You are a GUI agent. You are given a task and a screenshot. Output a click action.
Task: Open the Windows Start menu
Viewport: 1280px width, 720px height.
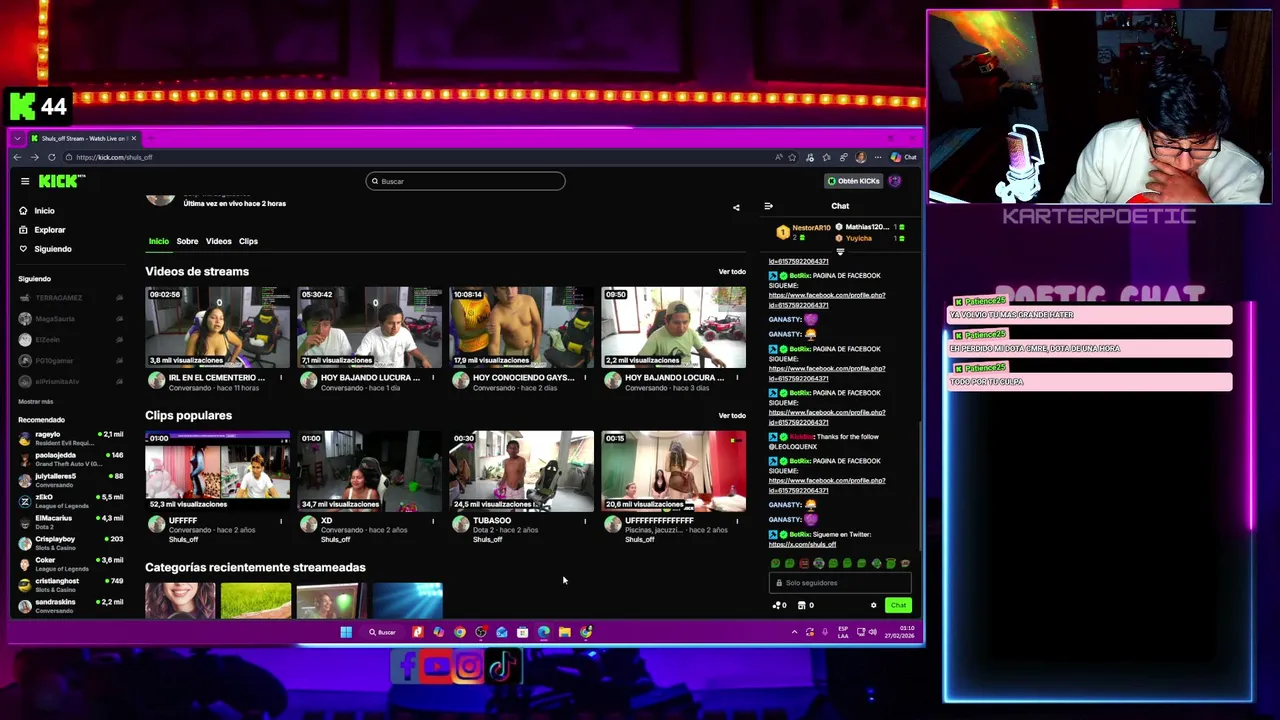[x=346, y=632]
